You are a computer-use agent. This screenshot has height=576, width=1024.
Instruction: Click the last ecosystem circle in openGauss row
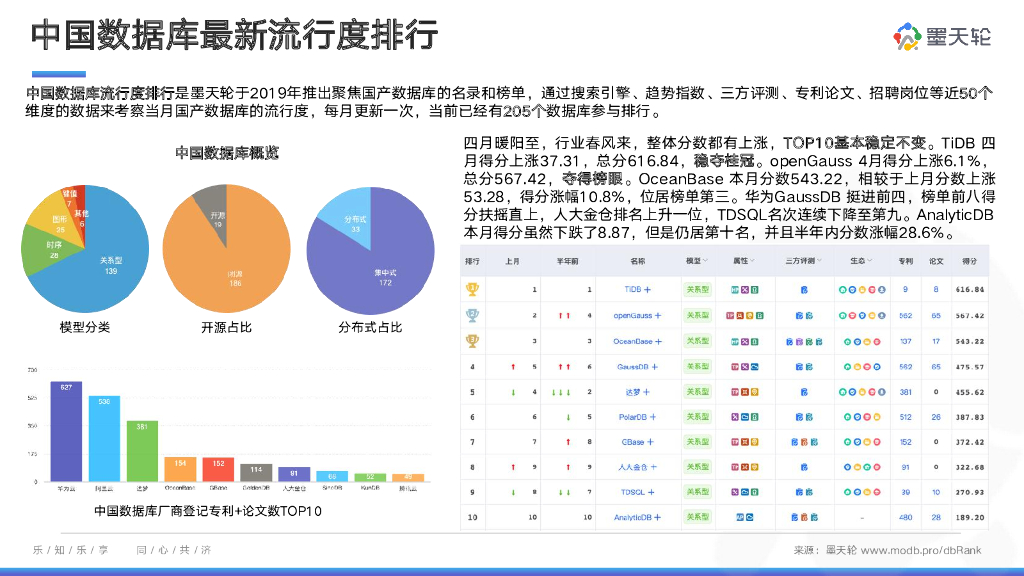pos(882,315)
